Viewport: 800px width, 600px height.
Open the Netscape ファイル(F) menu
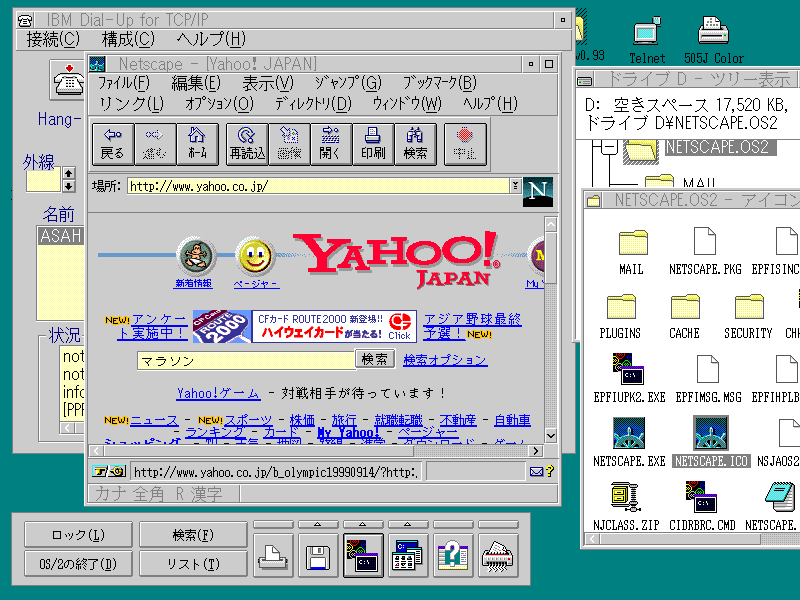tap(123, 83)
